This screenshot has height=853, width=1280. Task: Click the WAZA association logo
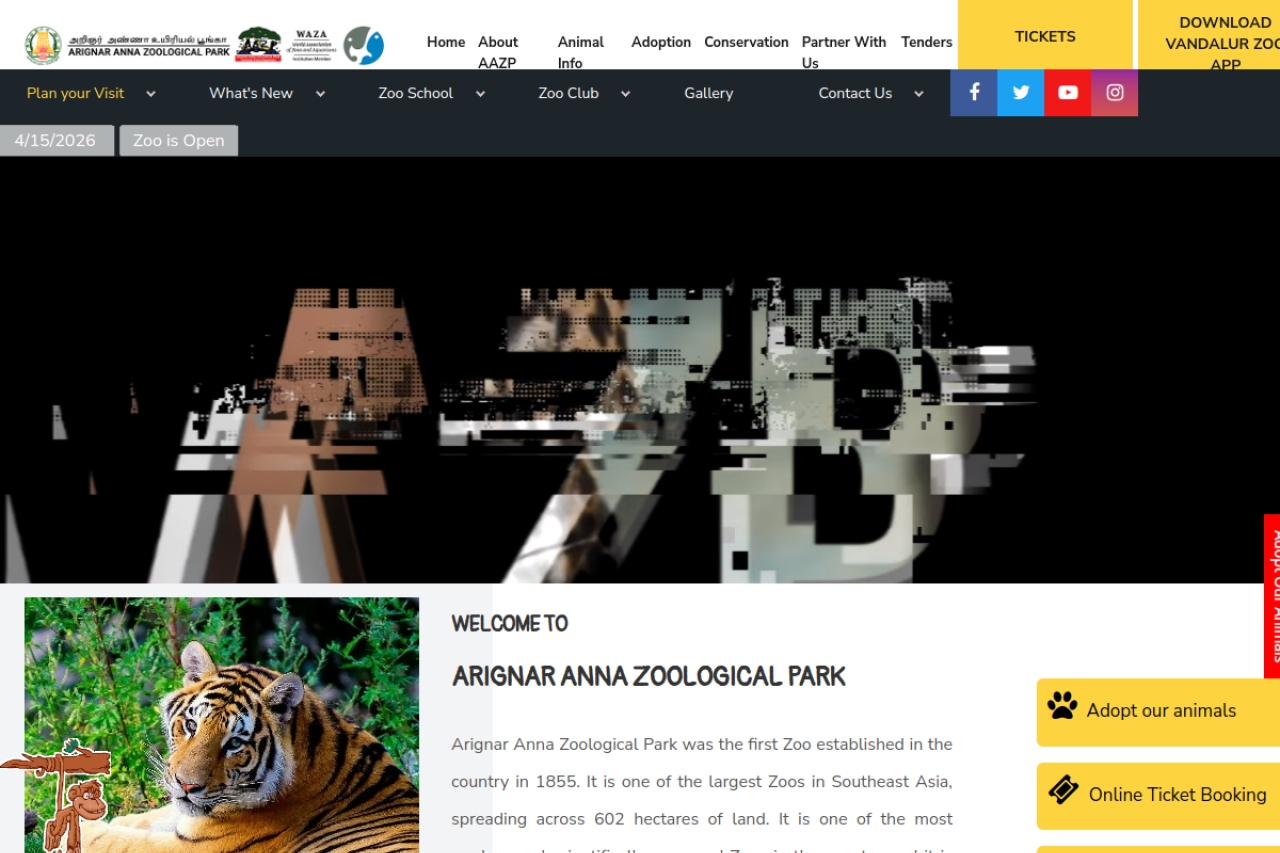312,45
